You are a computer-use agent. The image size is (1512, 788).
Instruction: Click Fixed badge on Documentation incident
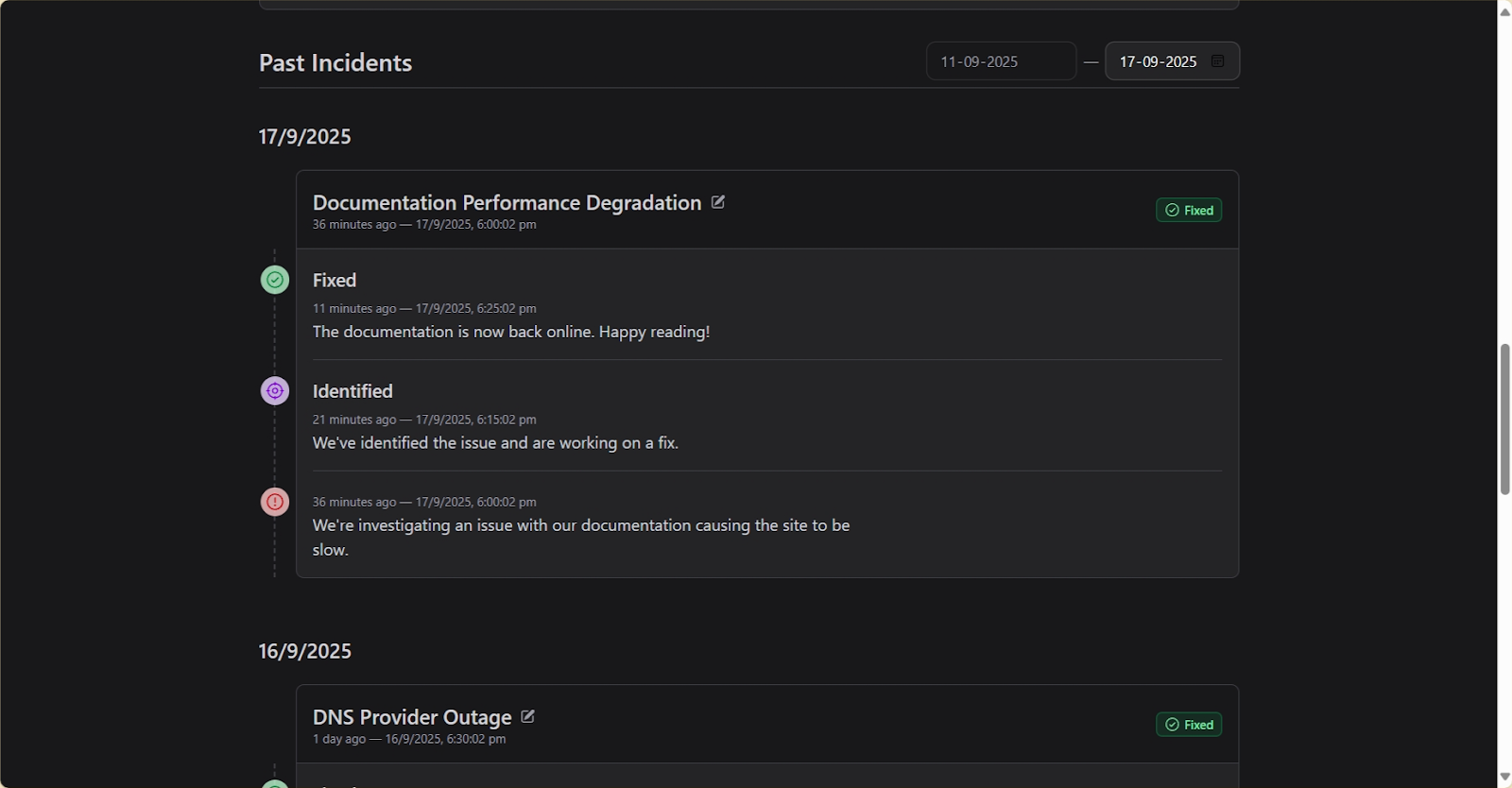pos(1189,210)
